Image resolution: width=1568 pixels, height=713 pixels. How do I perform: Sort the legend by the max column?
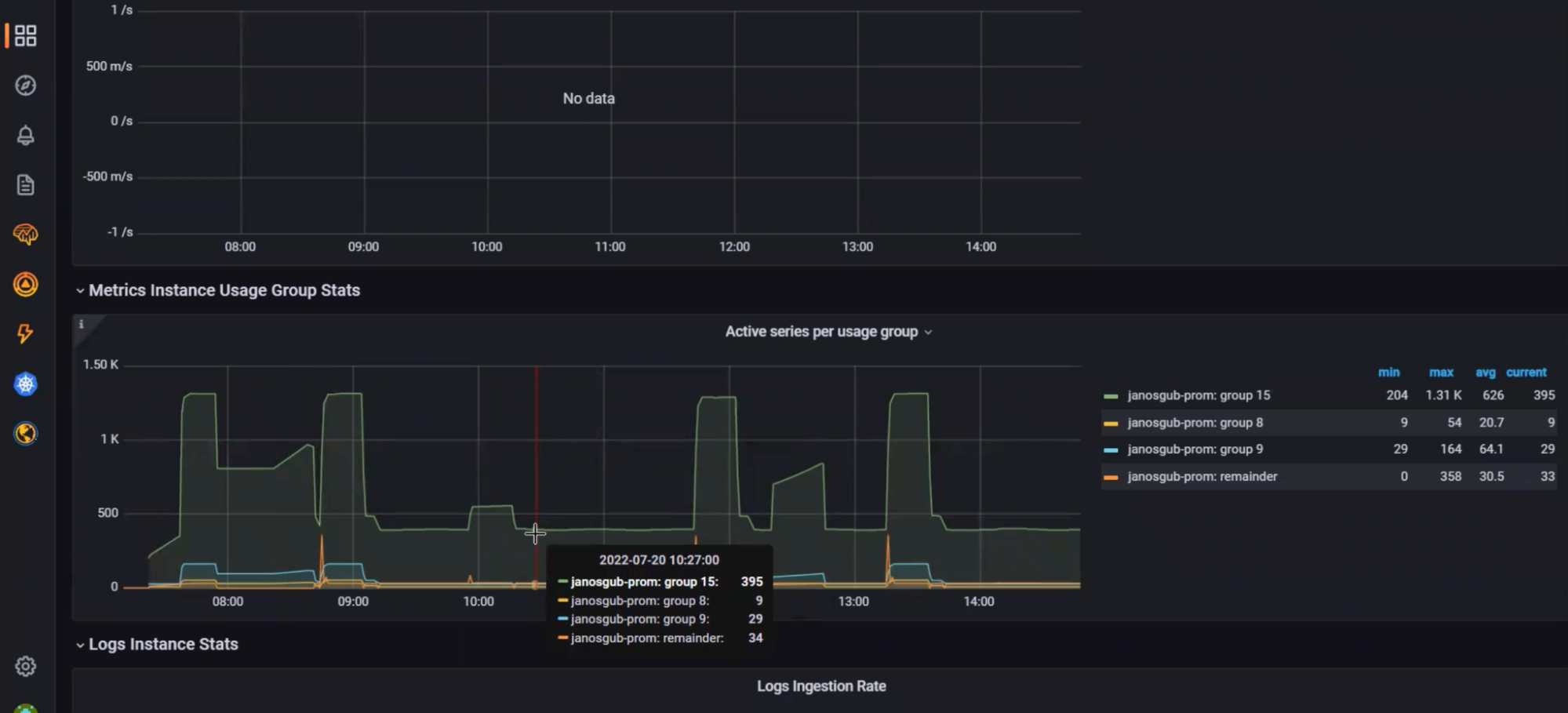tap(1442, 372)
